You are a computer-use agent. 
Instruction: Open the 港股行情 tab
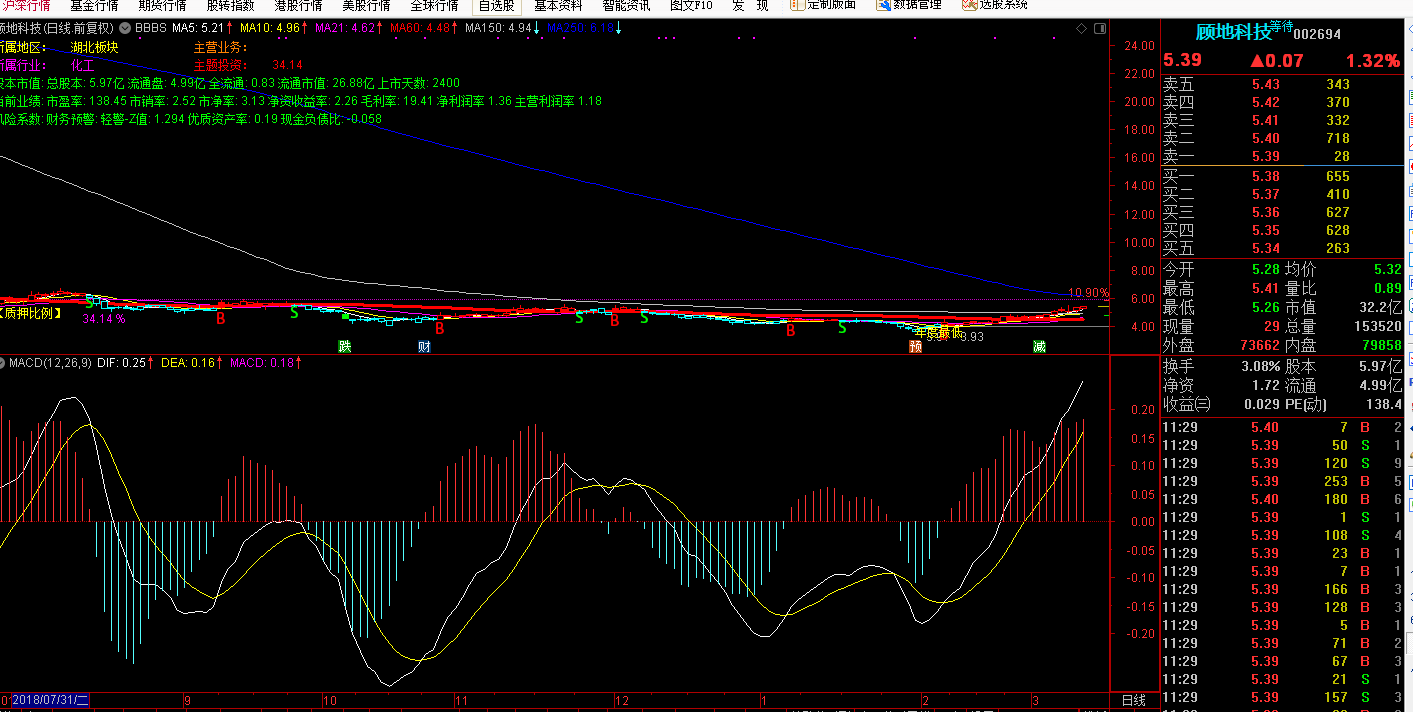pos(298,5)
